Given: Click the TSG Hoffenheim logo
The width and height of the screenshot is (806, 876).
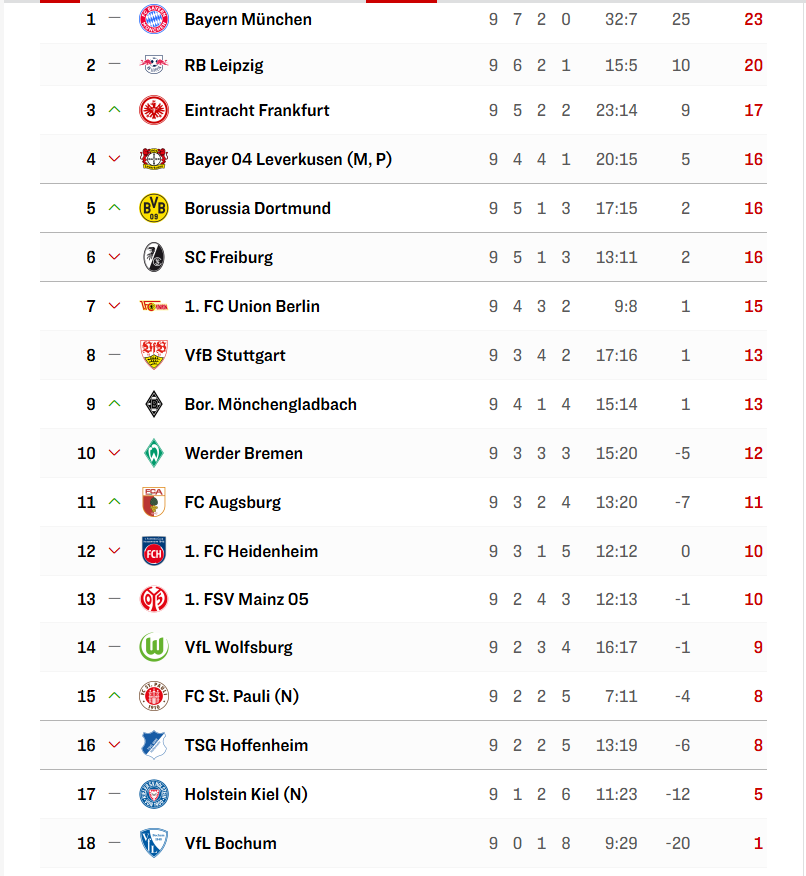Looking at the screenshot, I should (x=154, y=745).
